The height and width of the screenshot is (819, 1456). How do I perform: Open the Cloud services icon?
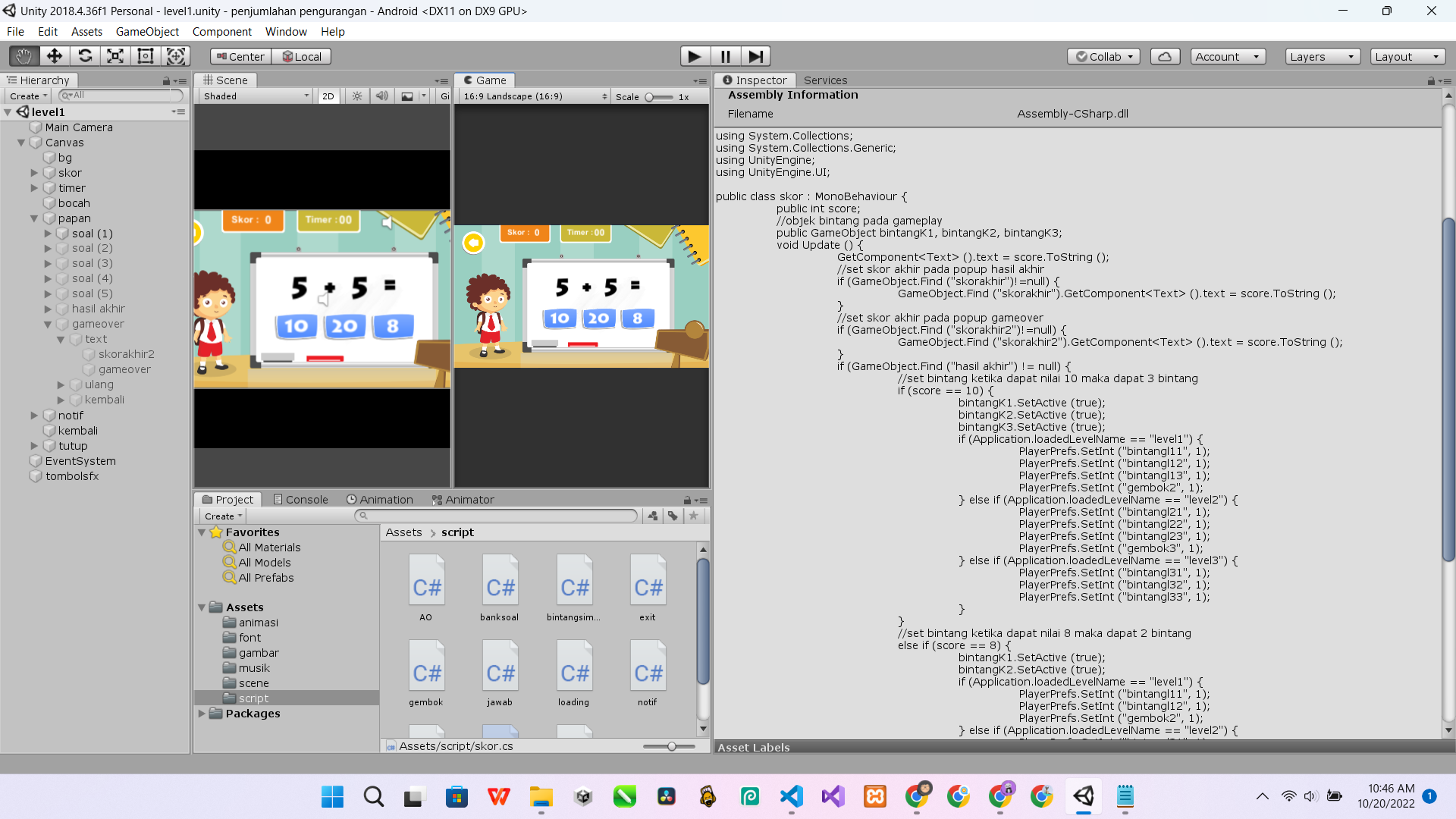point(1165,56)
